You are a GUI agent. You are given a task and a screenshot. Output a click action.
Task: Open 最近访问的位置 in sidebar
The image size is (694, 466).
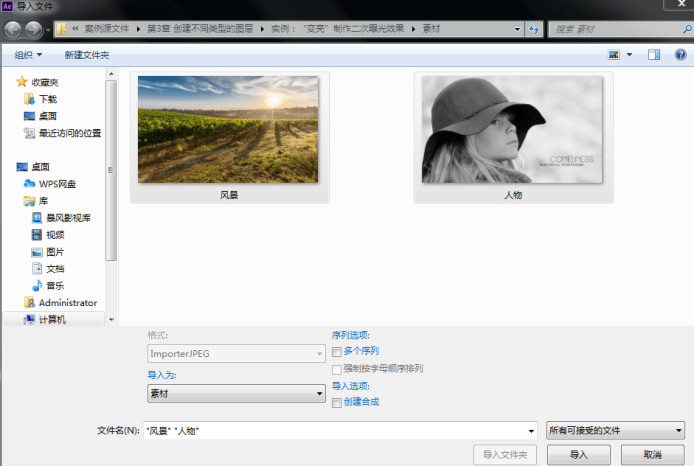62,133
